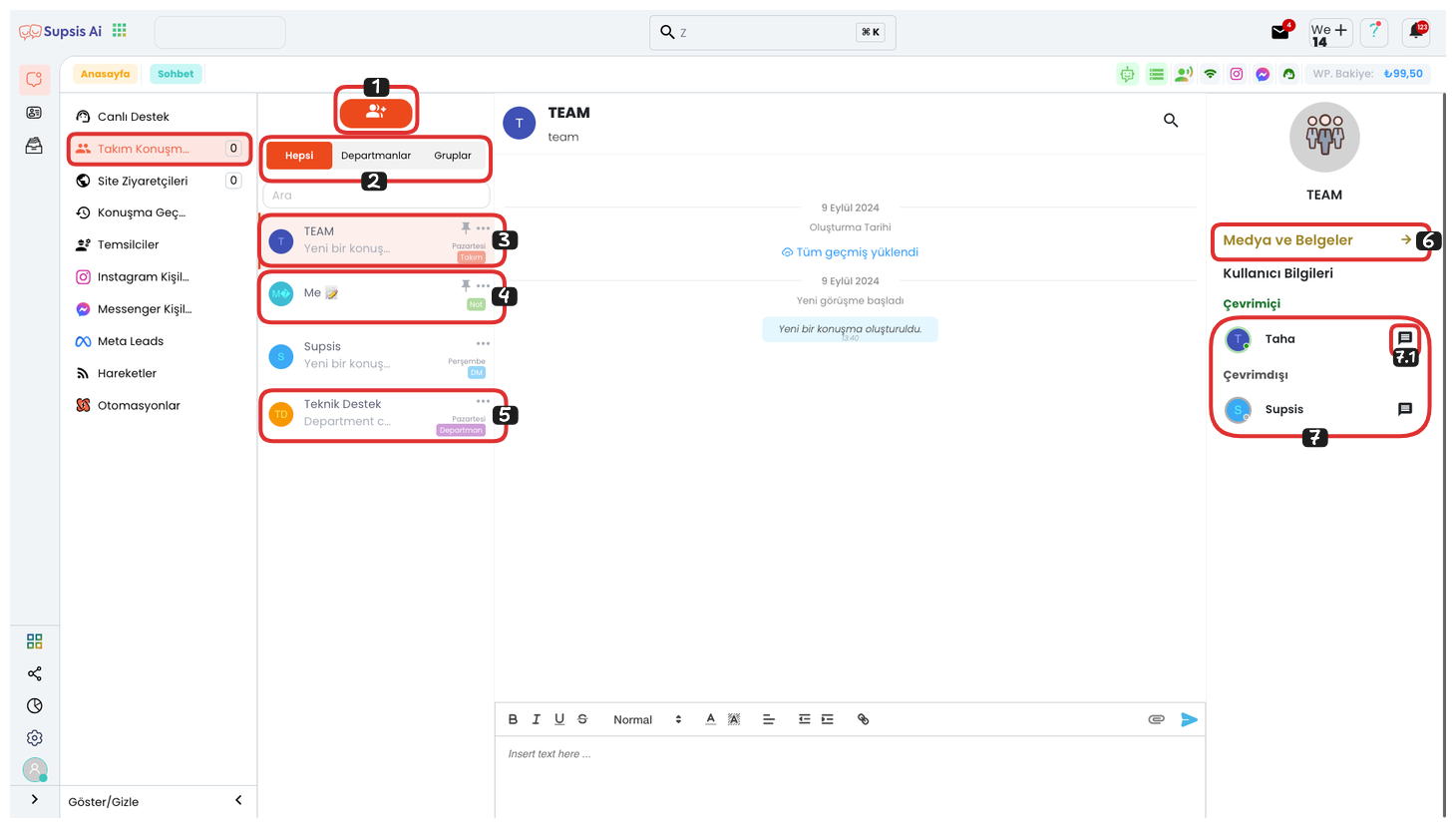The image size is (1456, 828).
Task: Open the notifications bell icon
Action: 1415,32
